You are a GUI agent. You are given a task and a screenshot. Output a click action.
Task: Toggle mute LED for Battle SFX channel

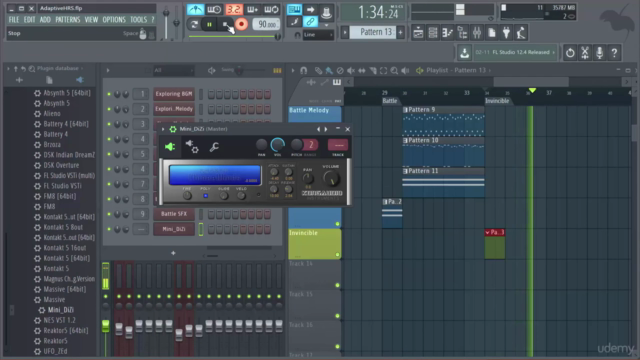pyautogui.click(x=109, y=214)
